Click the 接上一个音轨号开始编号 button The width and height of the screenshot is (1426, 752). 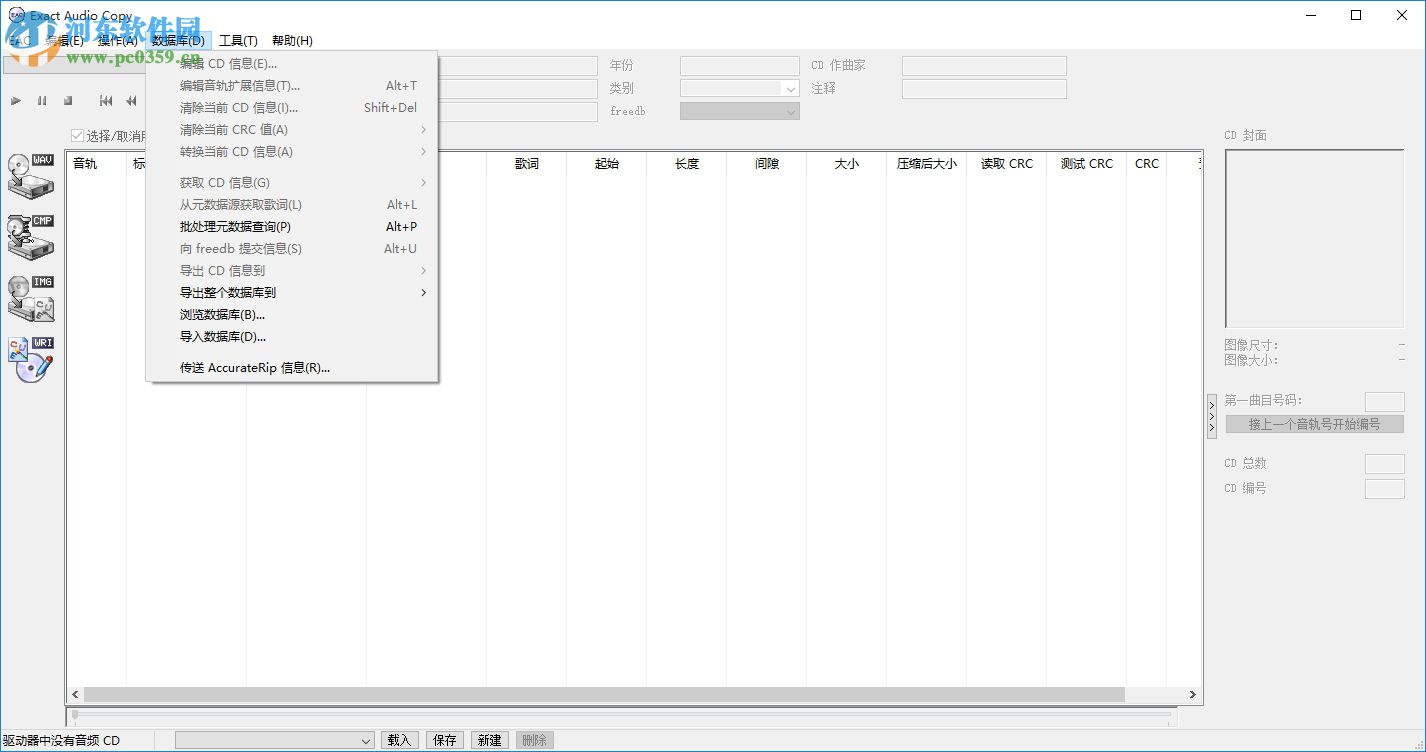point(1313,423)
